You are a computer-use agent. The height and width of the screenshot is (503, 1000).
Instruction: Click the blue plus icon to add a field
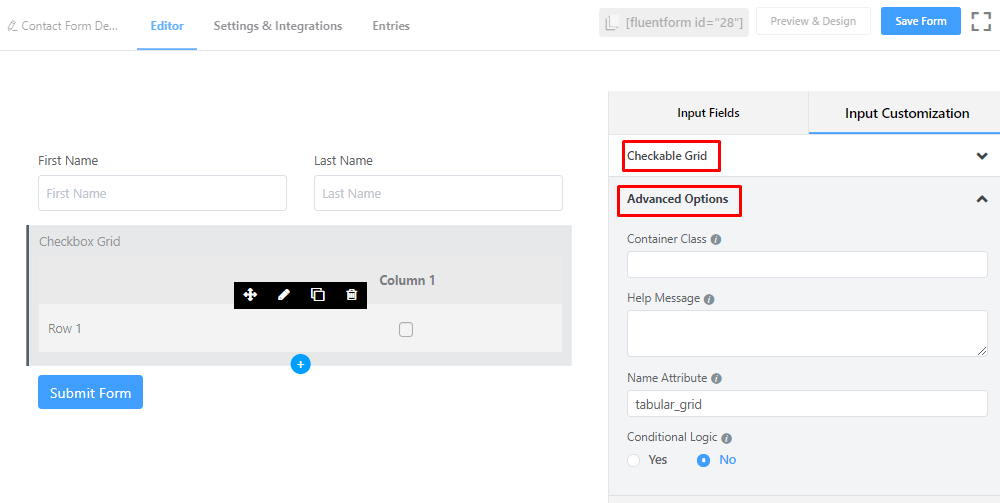[x=300, y=364]
